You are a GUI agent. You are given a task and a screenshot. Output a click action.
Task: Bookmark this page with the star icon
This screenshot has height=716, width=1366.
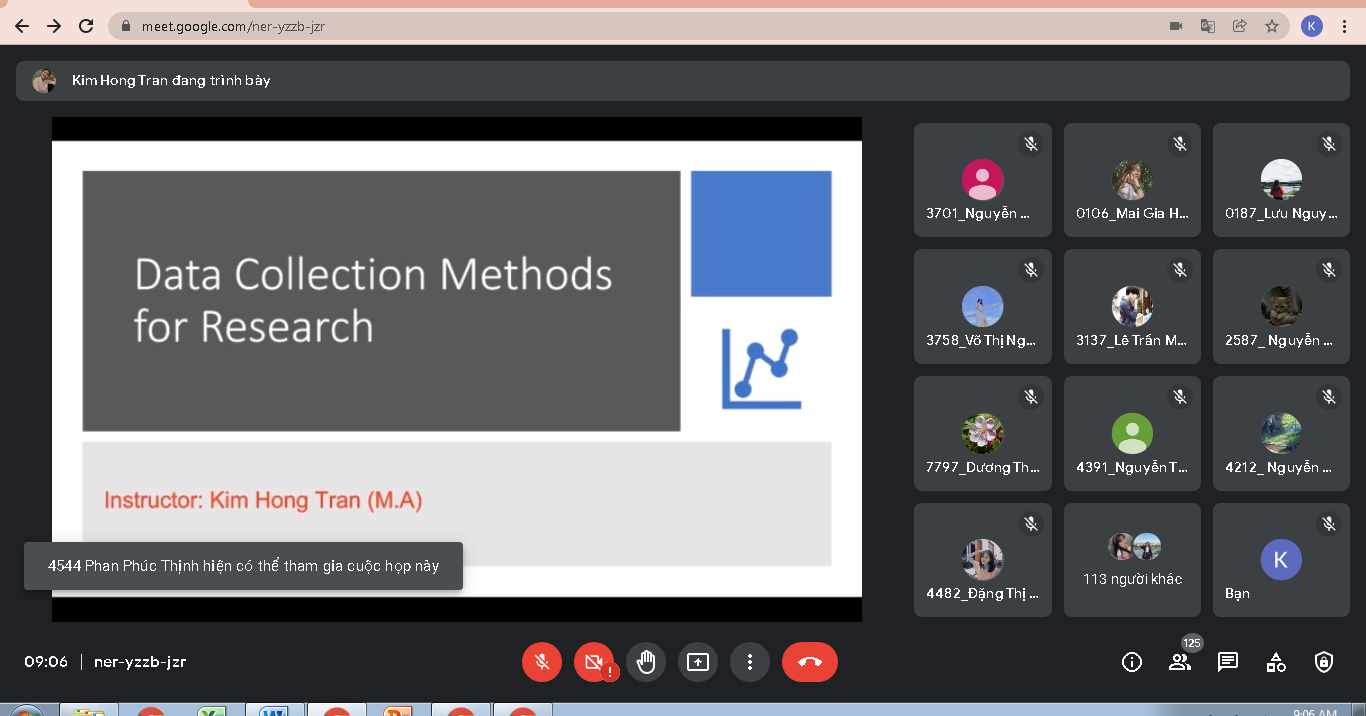click(1272, 27)
